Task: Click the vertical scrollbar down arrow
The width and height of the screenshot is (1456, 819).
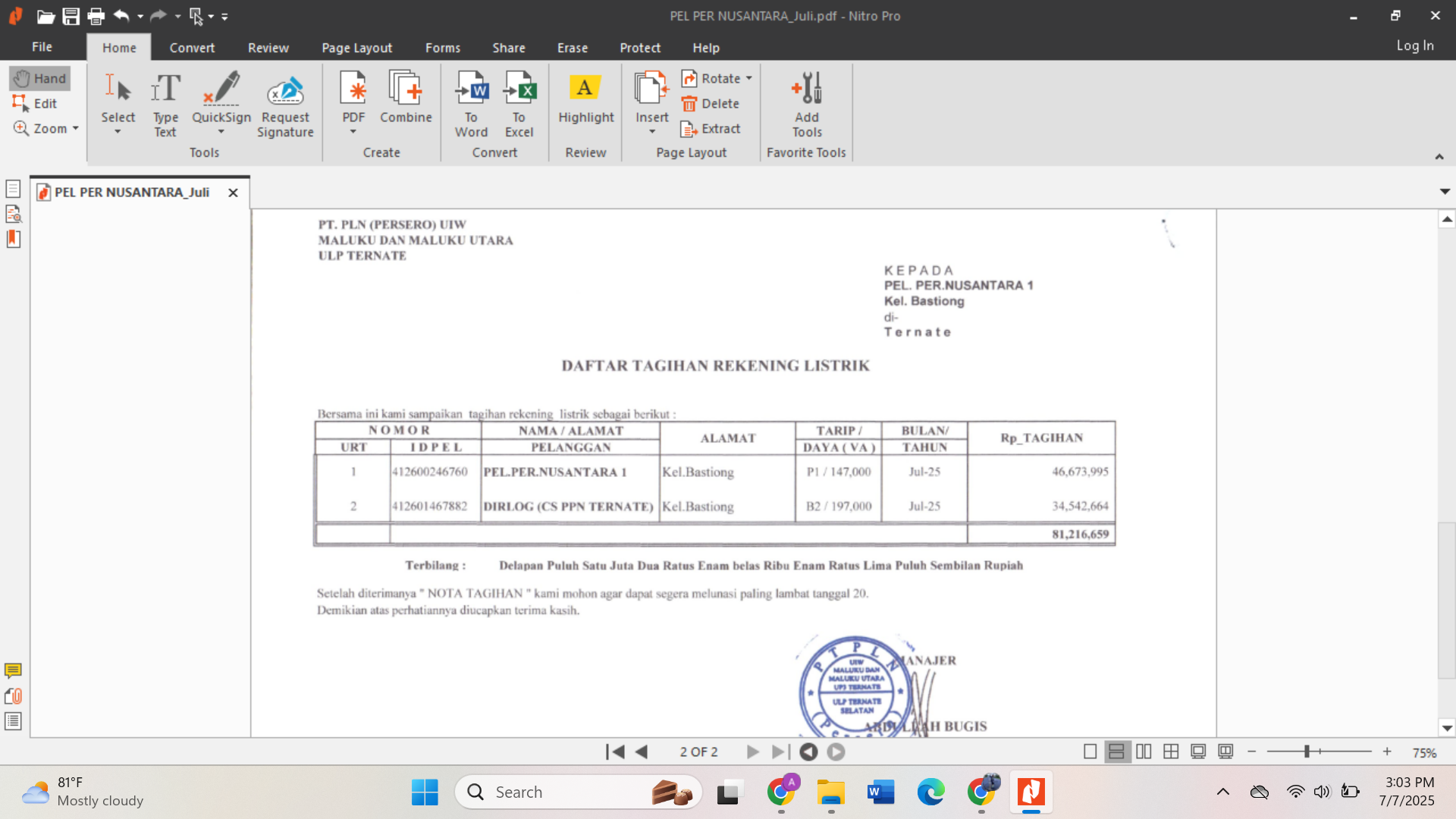Action: [1447, 728]
